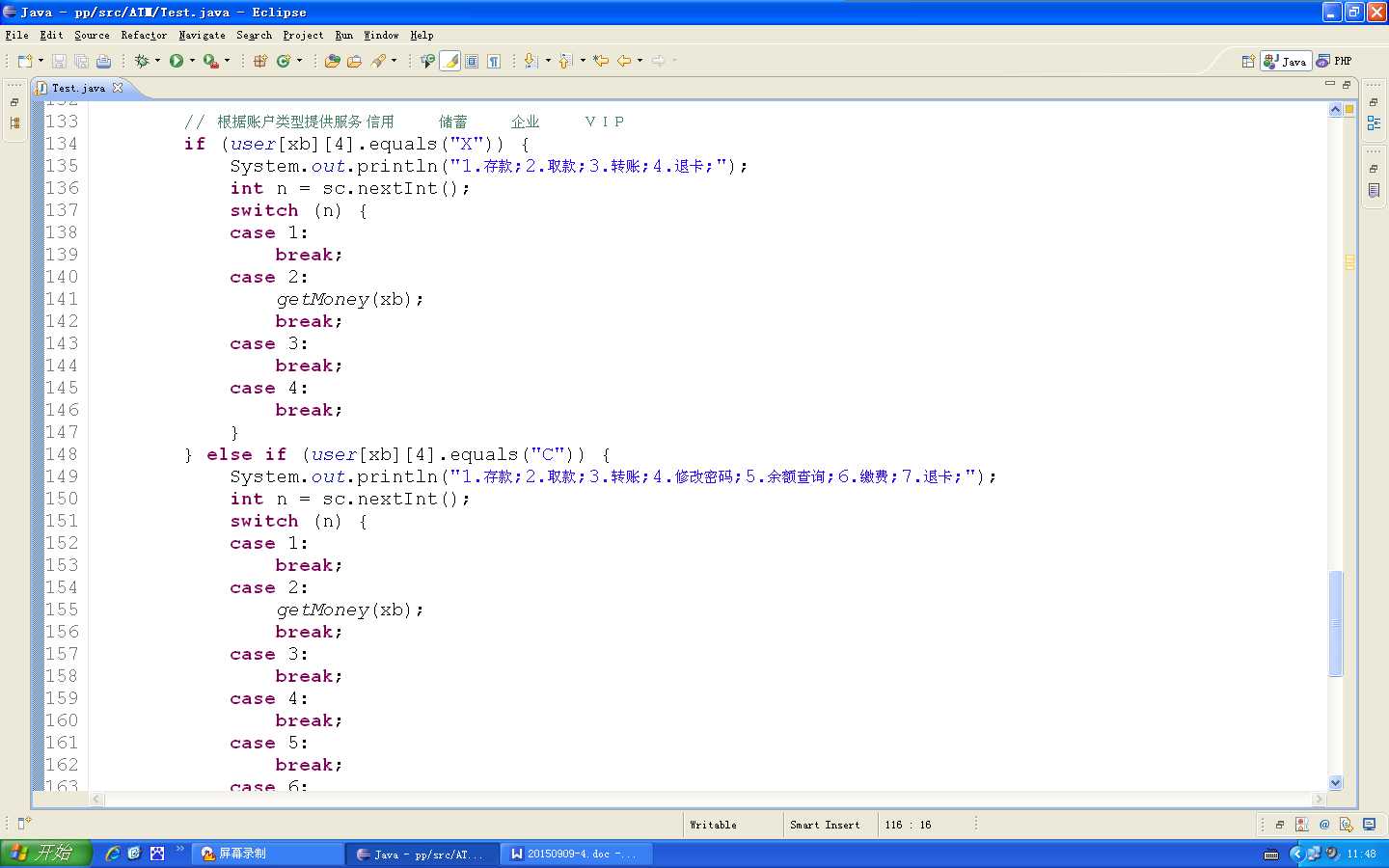Click the Console icon in bottom-right trim
1389x868 pixels.
point(1370,825)
